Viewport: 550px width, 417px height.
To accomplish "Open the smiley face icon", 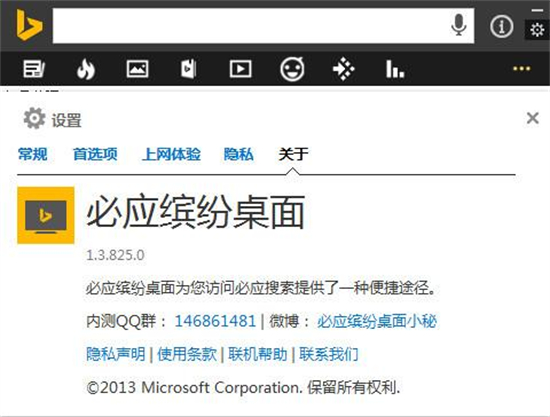I will 292,69.
